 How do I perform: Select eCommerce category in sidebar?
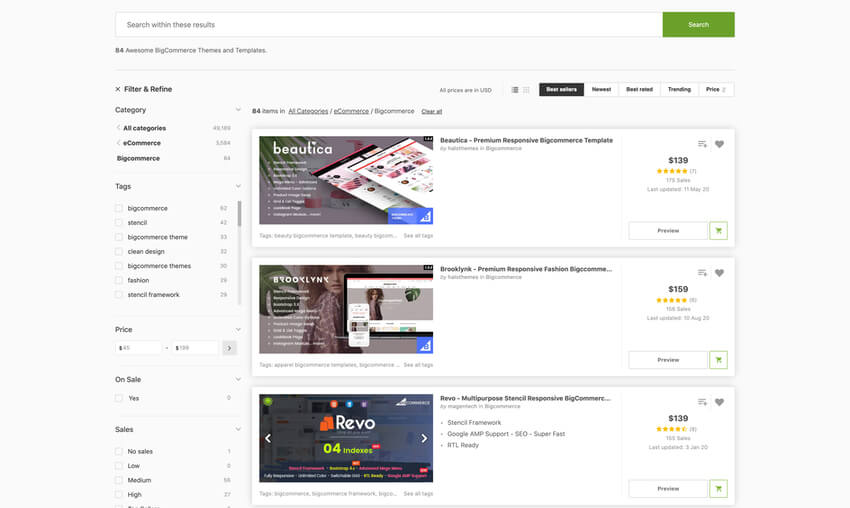141,143
